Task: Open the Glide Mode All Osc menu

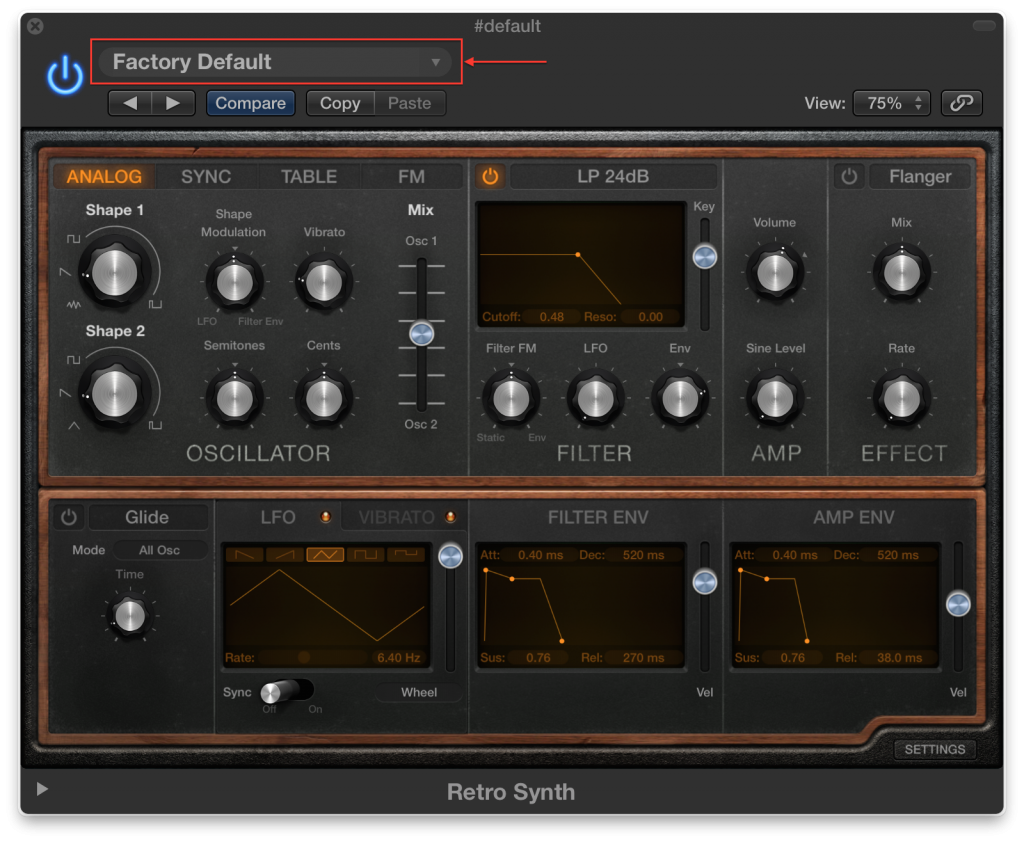Action: point(159,550)
